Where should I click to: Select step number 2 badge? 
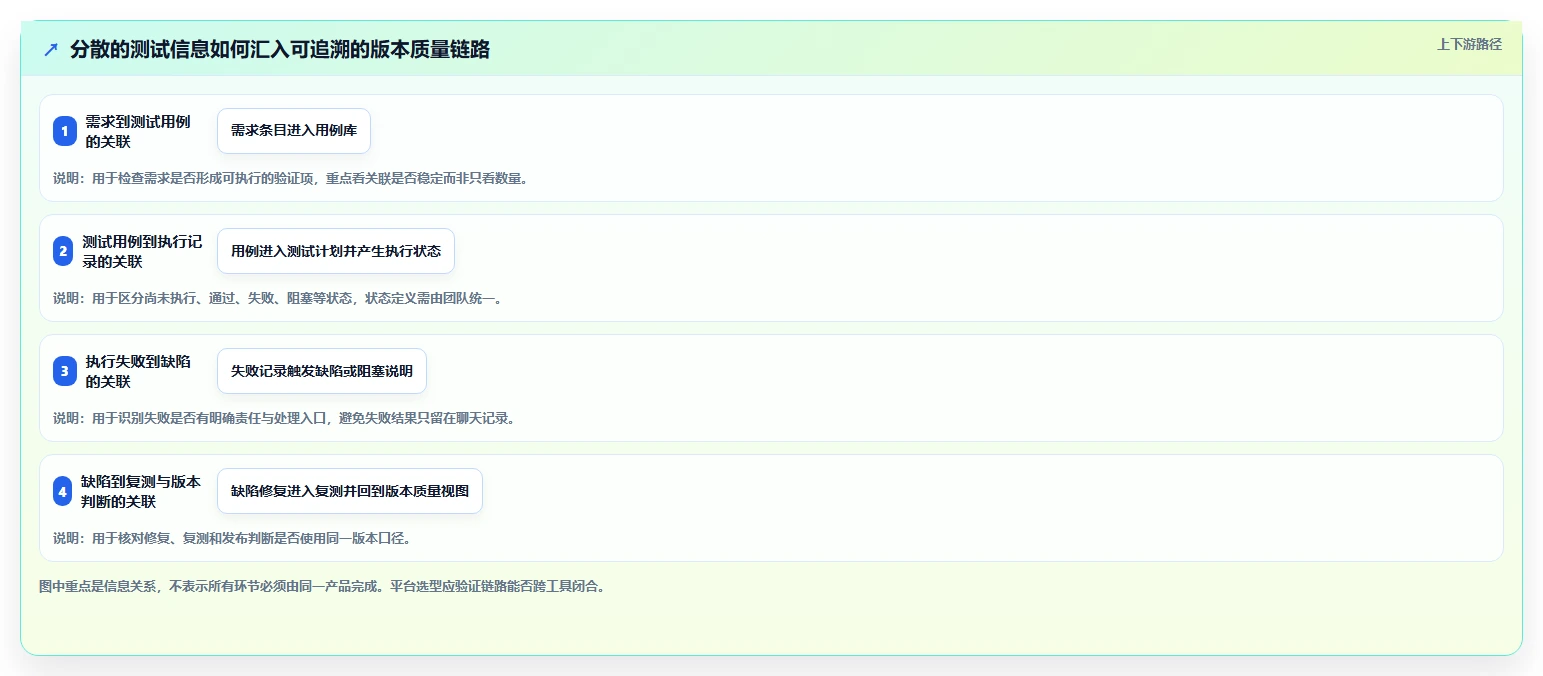pos(63,251)
